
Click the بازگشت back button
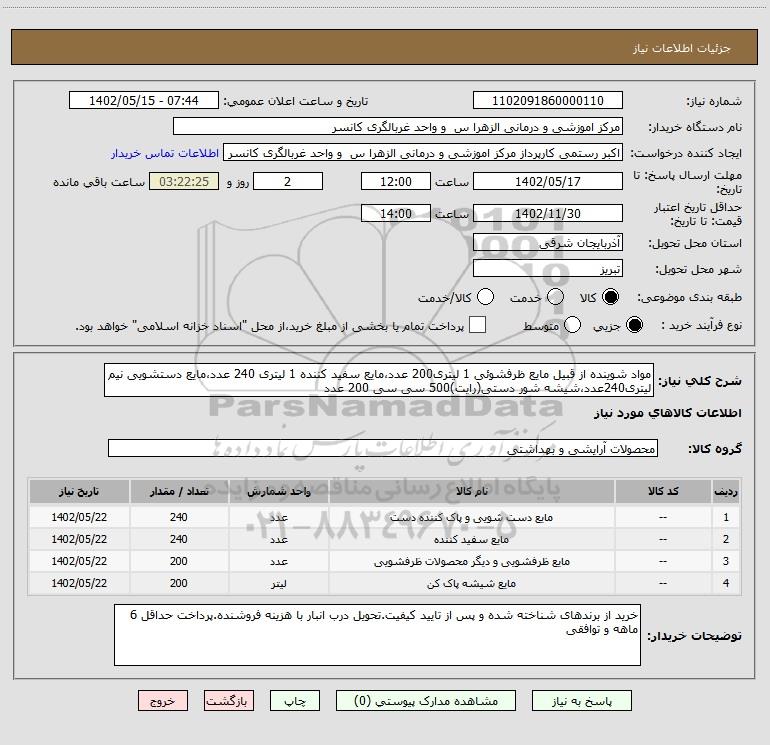click(229, 701)
